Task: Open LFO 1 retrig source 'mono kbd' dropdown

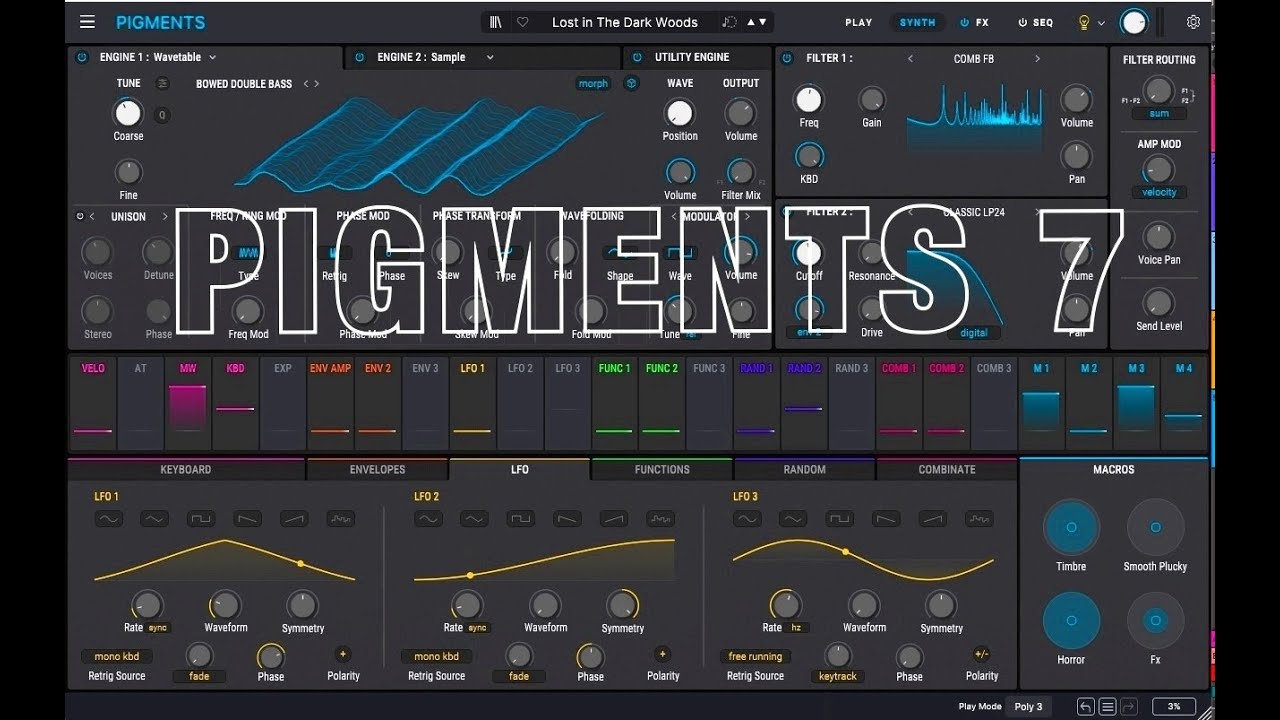Action: point(117,657)
